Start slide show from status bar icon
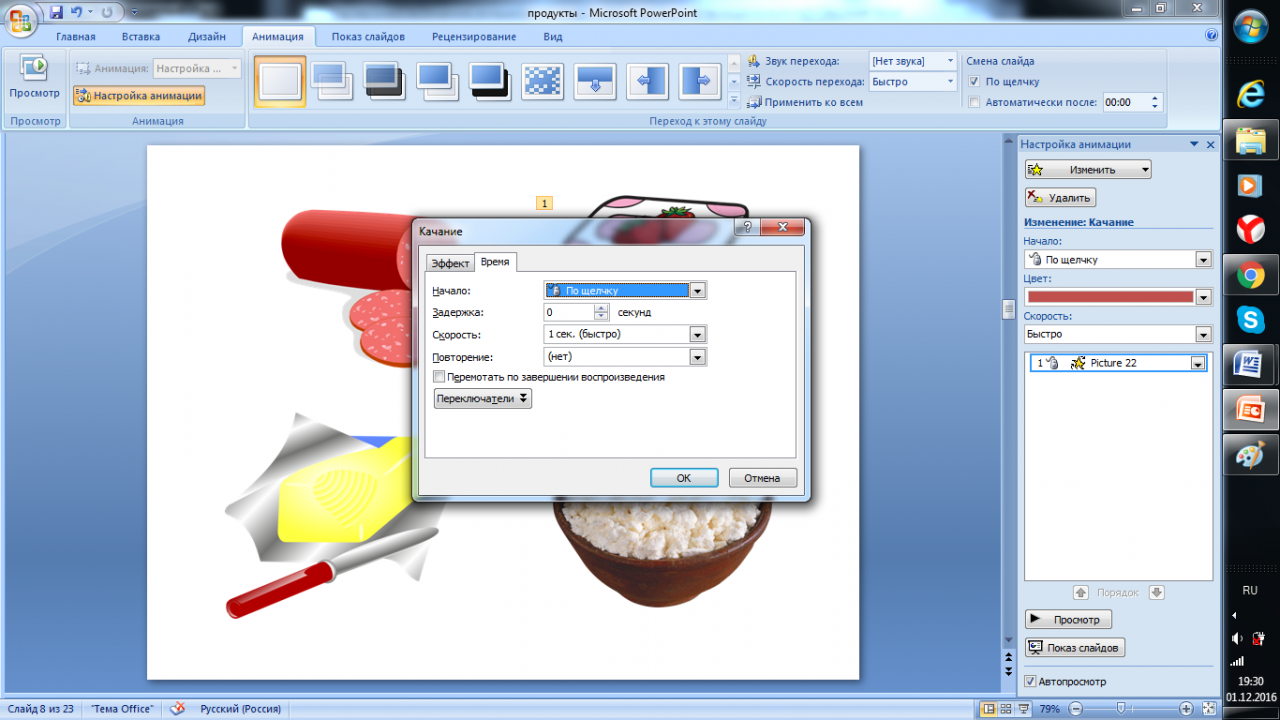Screen dimensions: 1280x720 tap(1023, 709)
